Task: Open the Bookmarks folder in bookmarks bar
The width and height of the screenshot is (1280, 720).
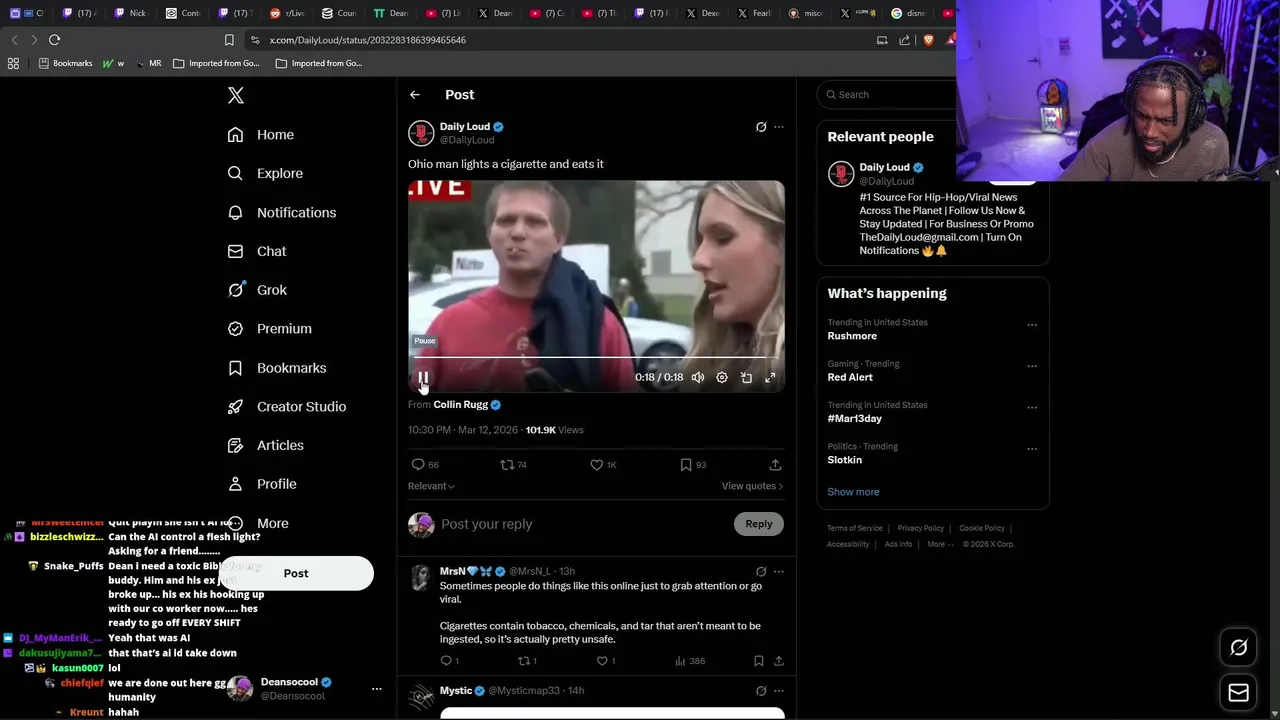Action: [x=65, y=63]
